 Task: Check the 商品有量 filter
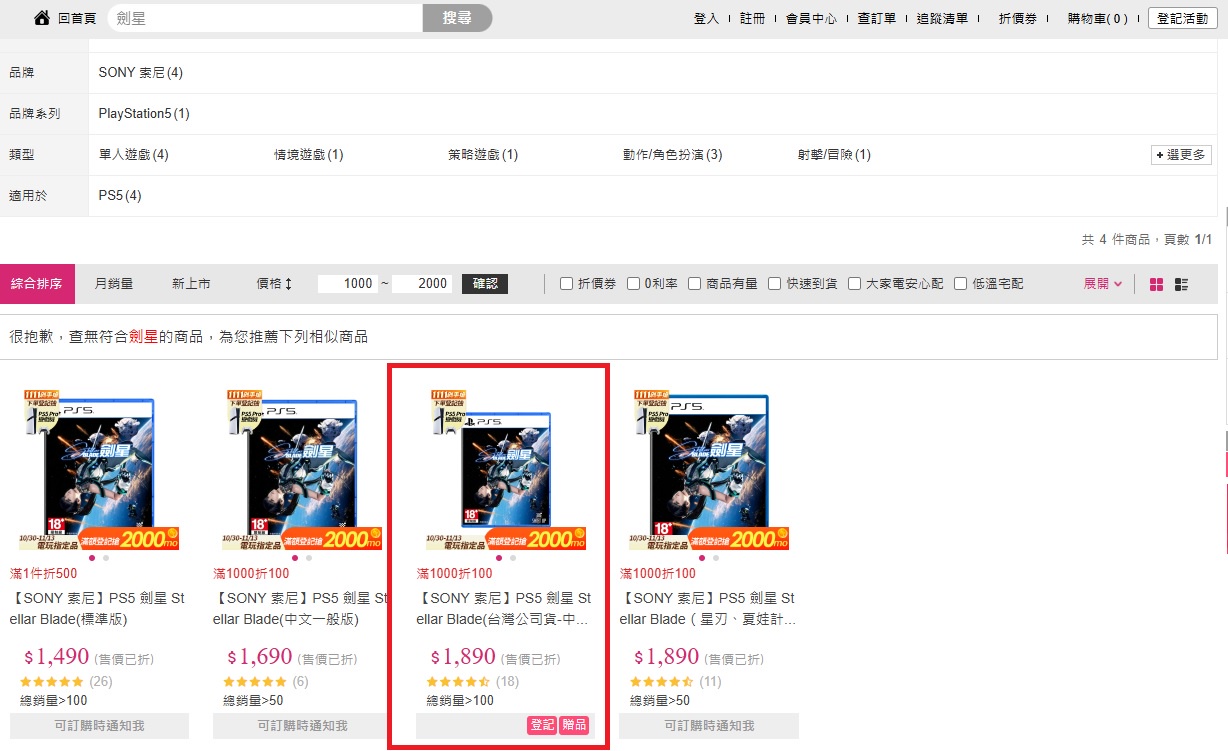(694, 284)
